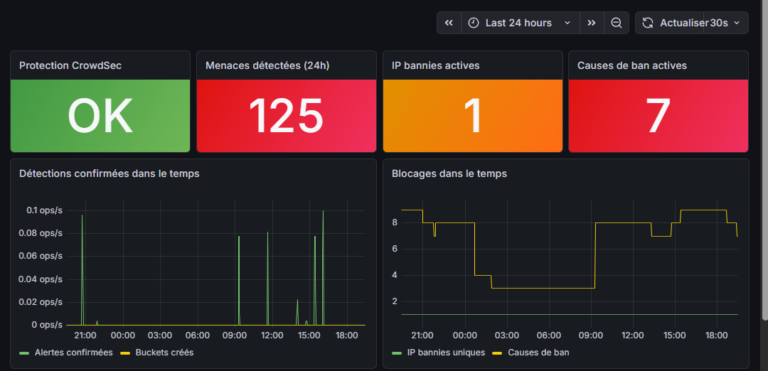This screenshot has height=371, width=768.
Task: Click the 0.04 ops/s axis label
Action: [x=42, y=279]
